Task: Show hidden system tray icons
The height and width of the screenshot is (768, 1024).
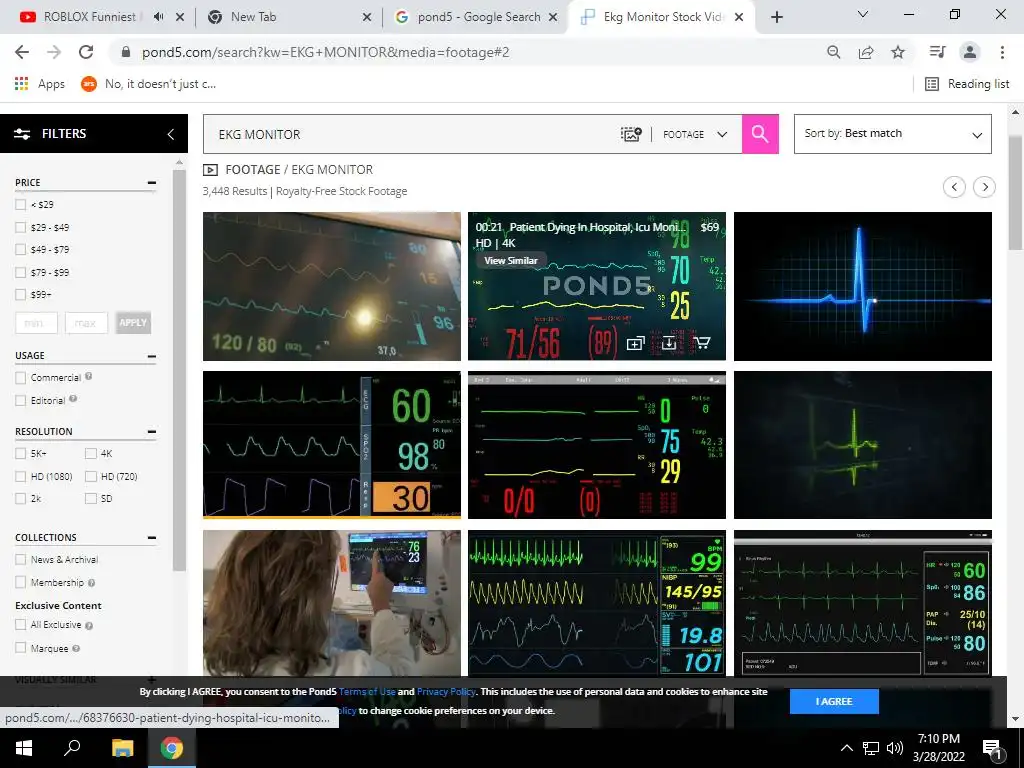Action: (846, 748)
